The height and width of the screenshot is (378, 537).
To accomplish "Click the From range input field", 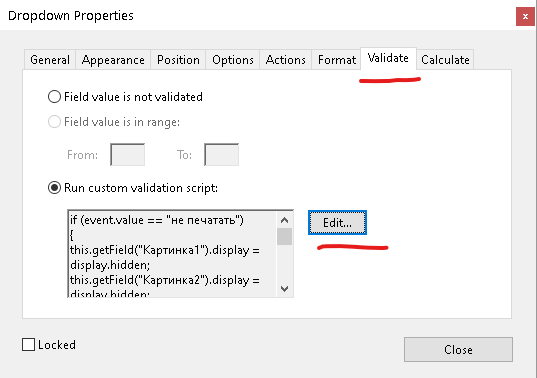I will coord(128,154).
